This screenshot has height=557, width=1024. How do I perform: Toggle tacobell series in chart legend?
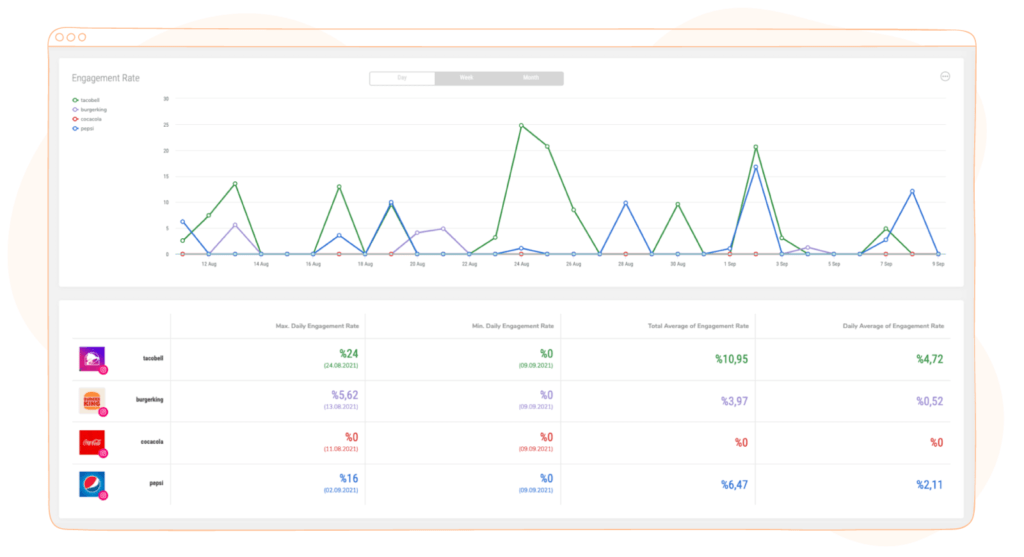[86, 100]
